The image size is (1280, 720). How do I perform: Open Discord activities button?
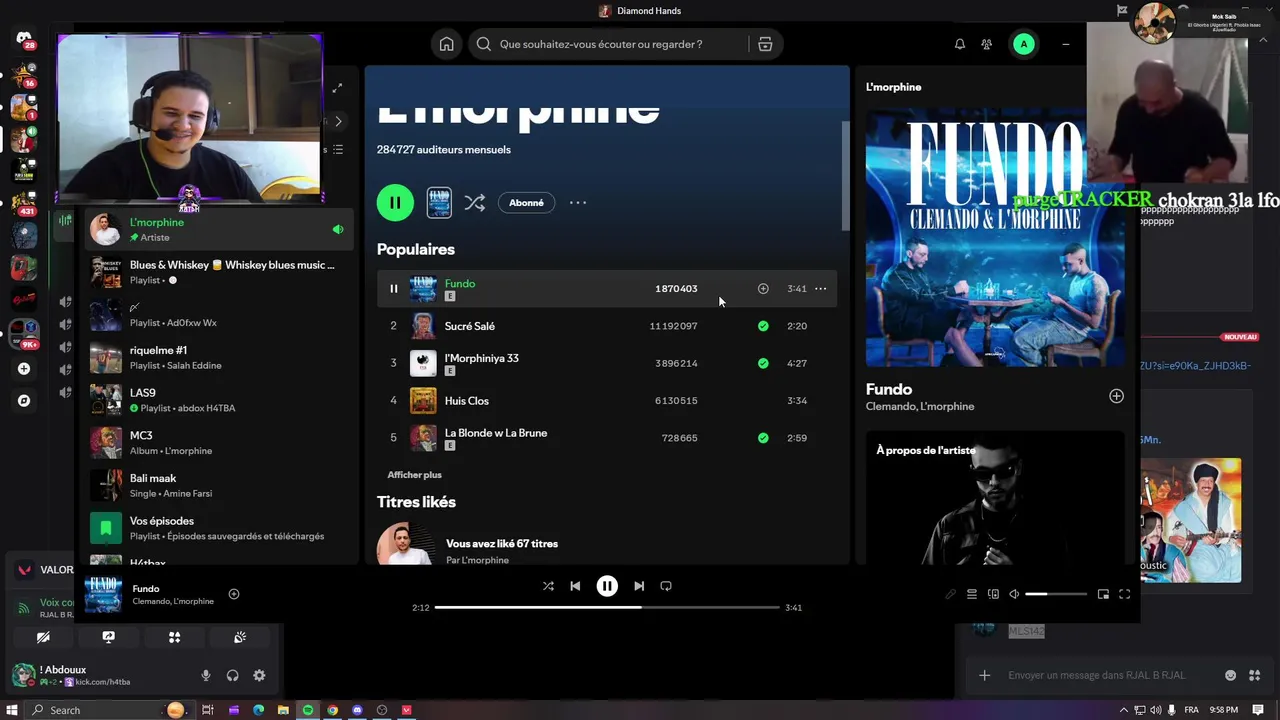[x=174, y=637]
